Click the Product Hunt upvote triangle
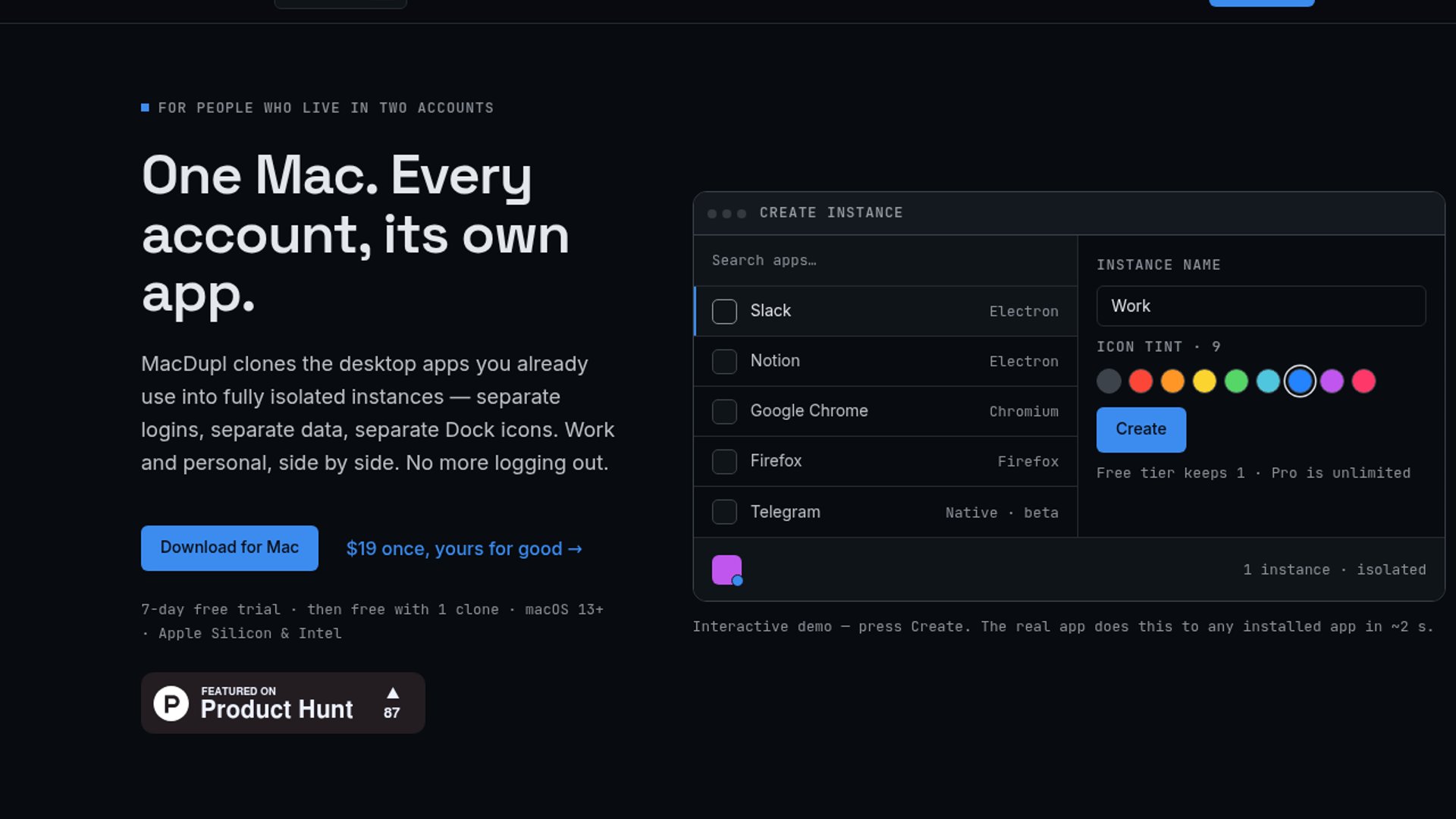This screenshot has width=1456, height=819. [x=393, y=693]
